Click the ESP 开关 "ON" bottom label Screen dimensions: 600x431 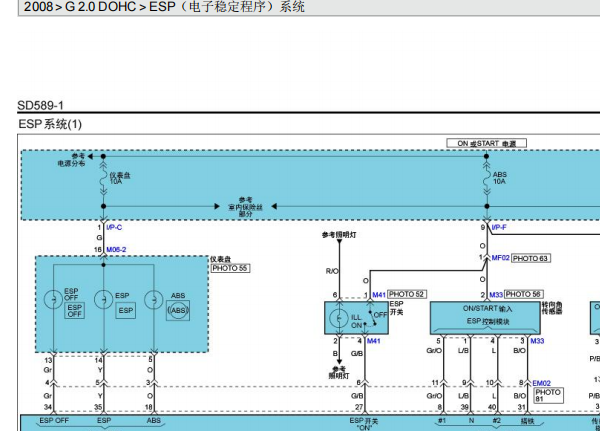coord(364,424)
